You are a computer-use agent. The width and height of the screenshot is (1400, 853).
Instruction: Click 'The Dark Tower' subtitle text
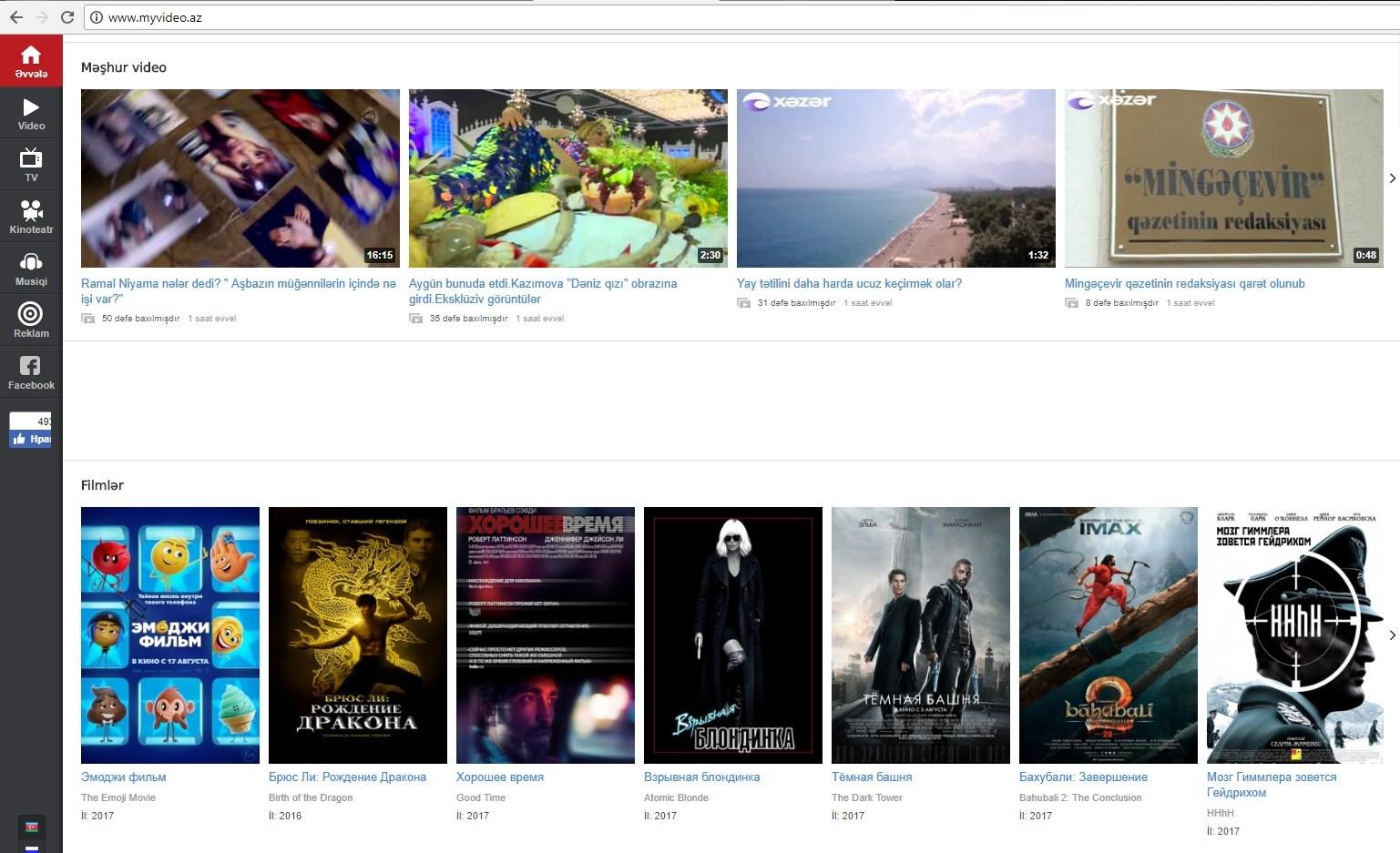867,797
